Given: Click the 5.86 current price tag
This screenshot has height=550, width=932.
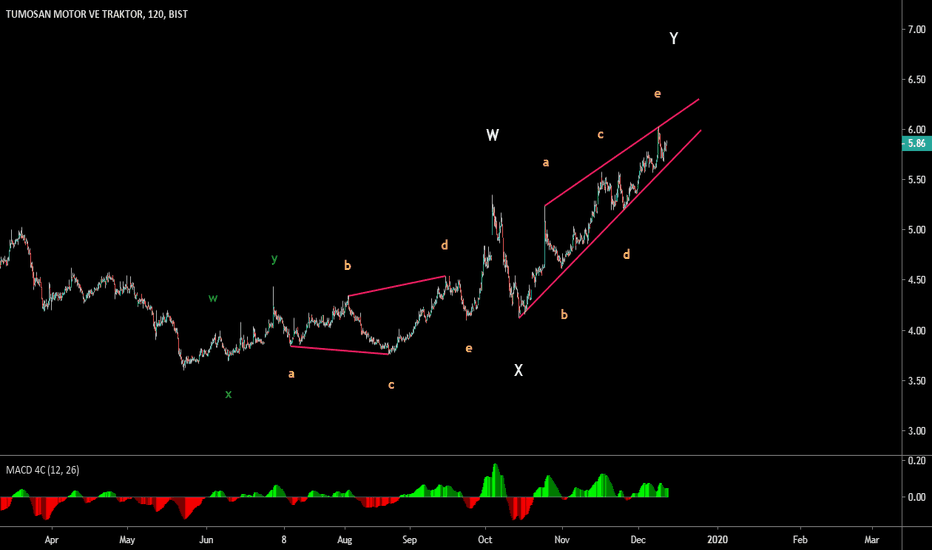Looking at the screenshot, I should (x=917, y=143).
